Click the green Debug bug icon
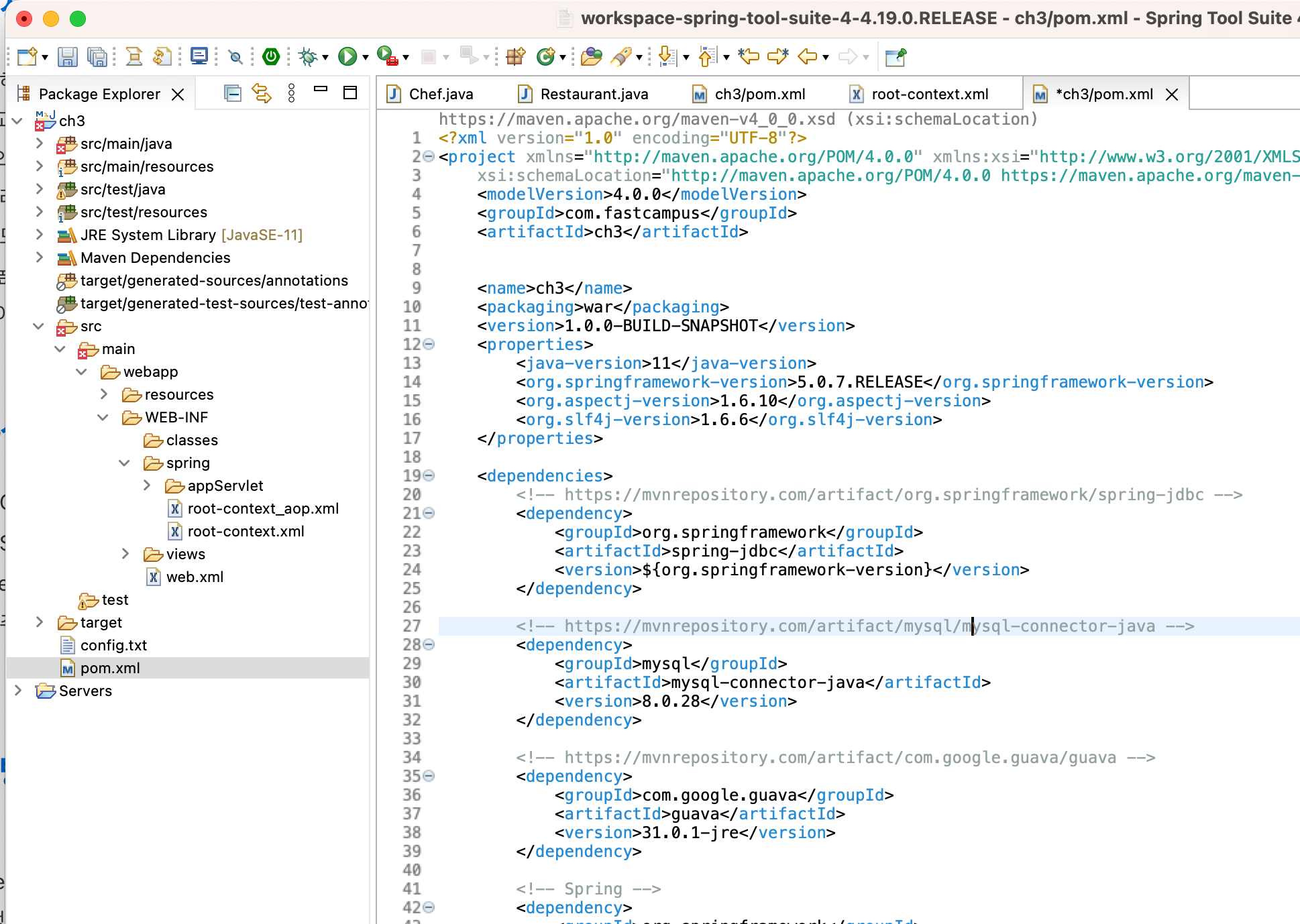The height and width of the screenshot is (924, 1300). pos(308,57)
